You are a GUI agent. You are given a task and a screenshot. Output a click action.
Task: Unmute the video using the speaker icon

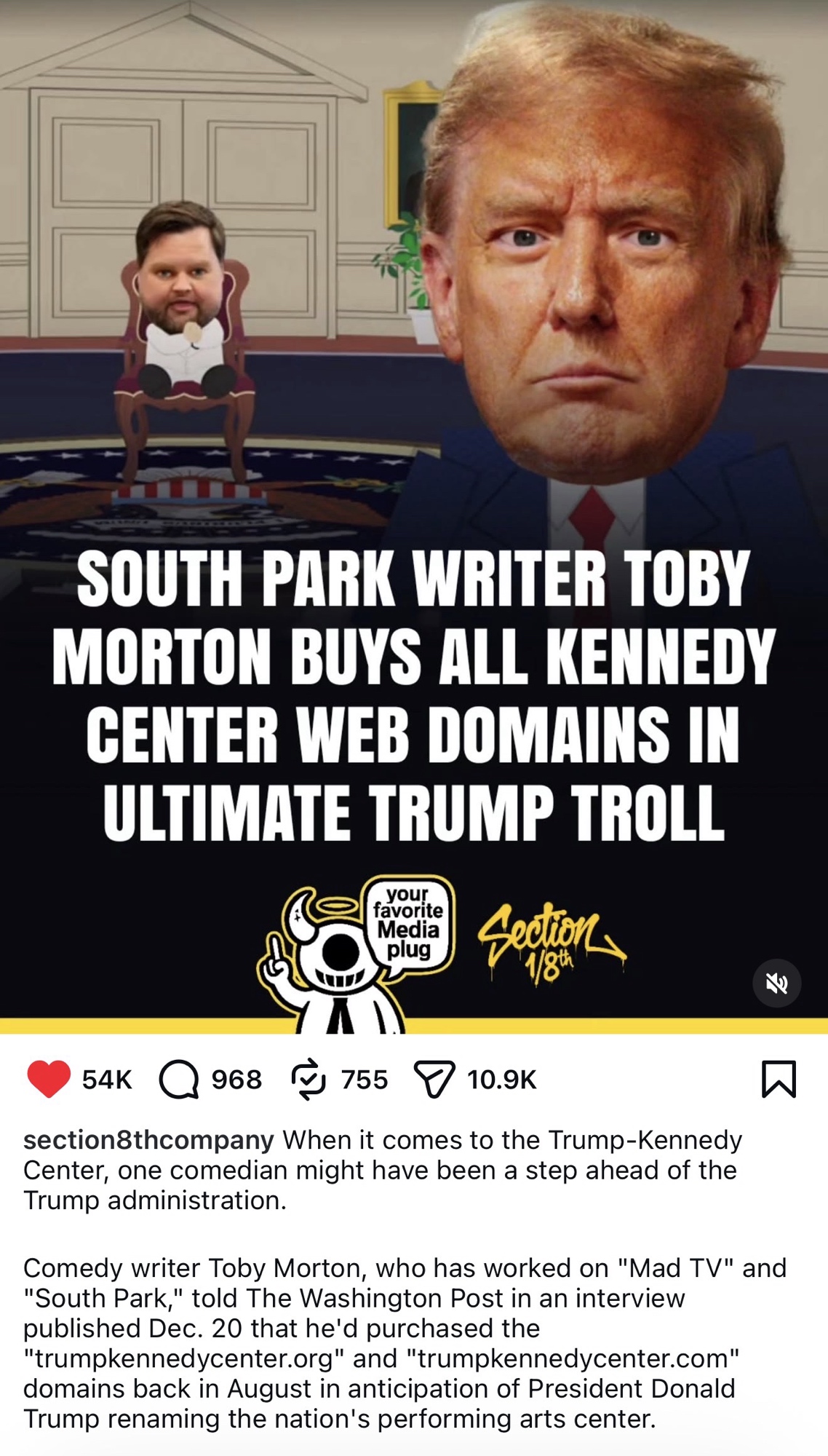click(777, 983)
